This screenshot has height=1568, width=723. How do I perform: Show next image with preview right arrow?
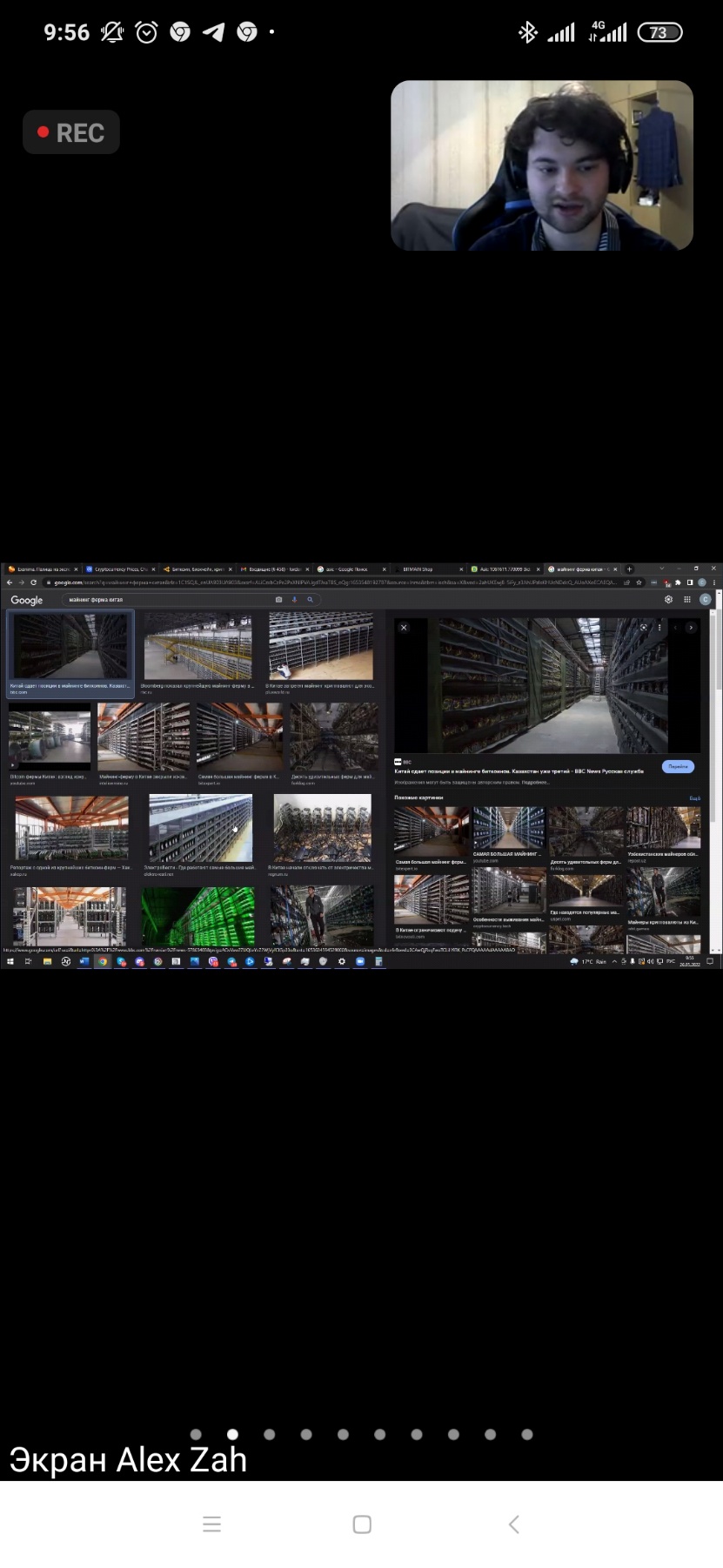(x=691, y=627)
